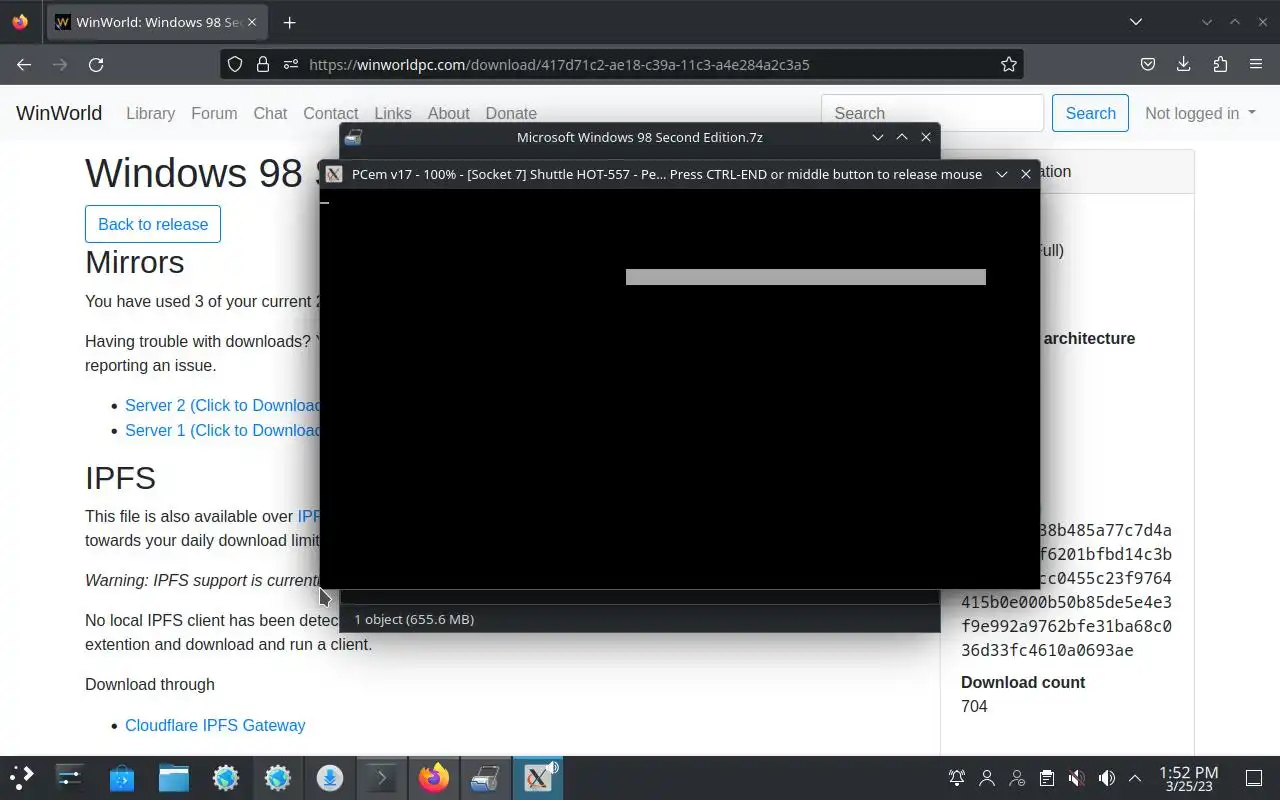Click the padlock site security icon

click(x=263, y=64)
